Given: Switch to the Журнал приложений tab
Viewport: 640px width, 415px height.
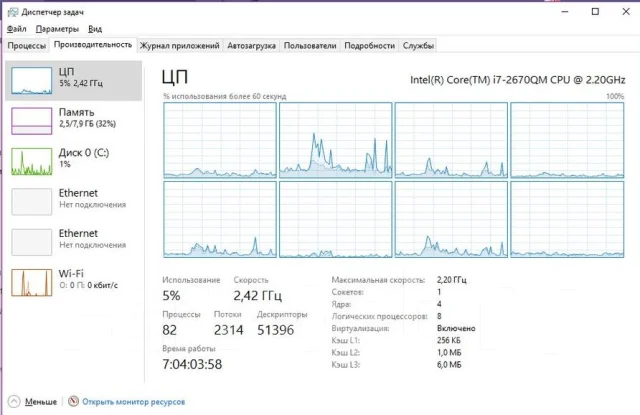Looking at the screenshot, I should [180, 46].
